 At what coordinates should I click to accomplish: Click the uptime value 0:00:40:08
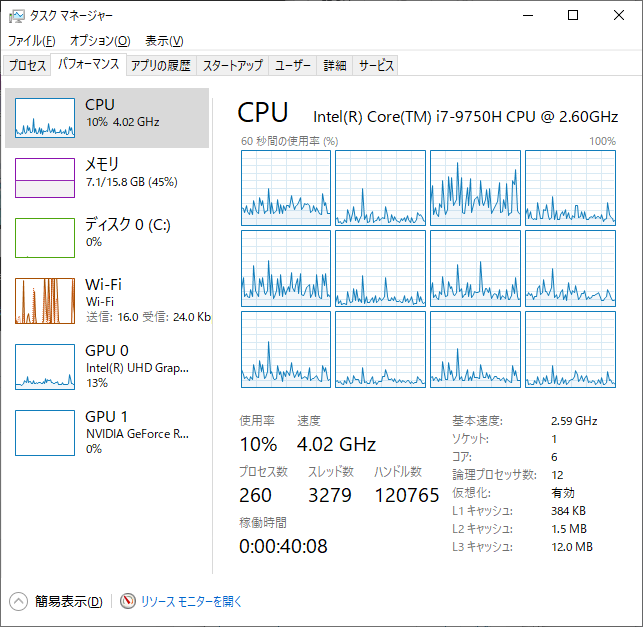click(283, 546)
